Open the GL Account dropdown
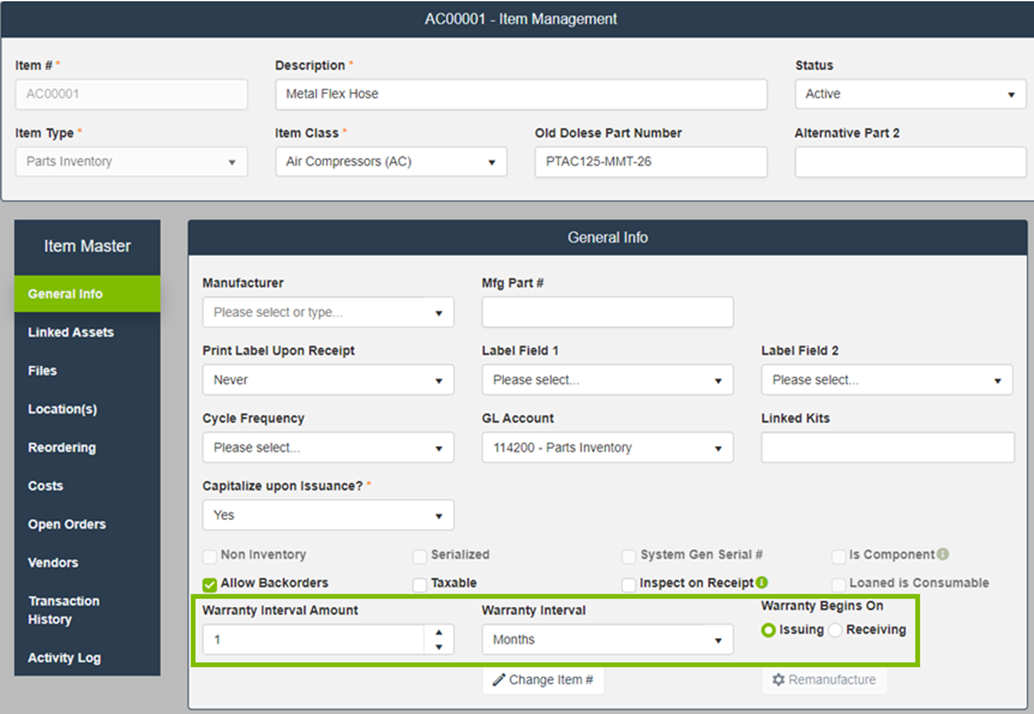 (607, 448)
